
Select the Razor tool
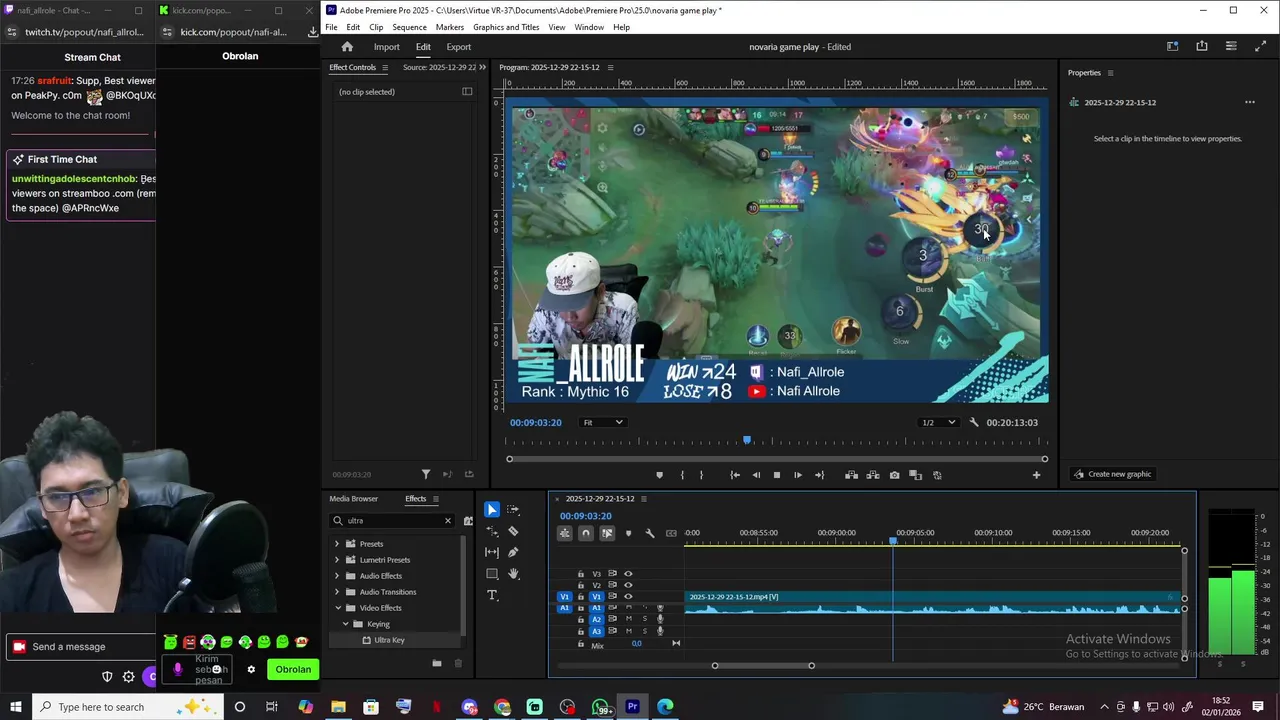pyautogui.click(x=513, y=531)
